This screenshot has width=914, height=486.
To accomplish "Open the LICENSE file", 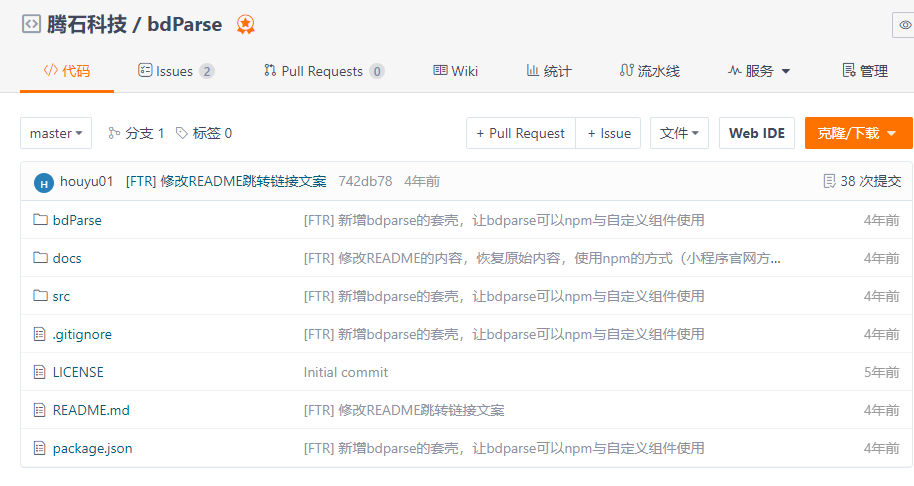I will tap(78, 372).
